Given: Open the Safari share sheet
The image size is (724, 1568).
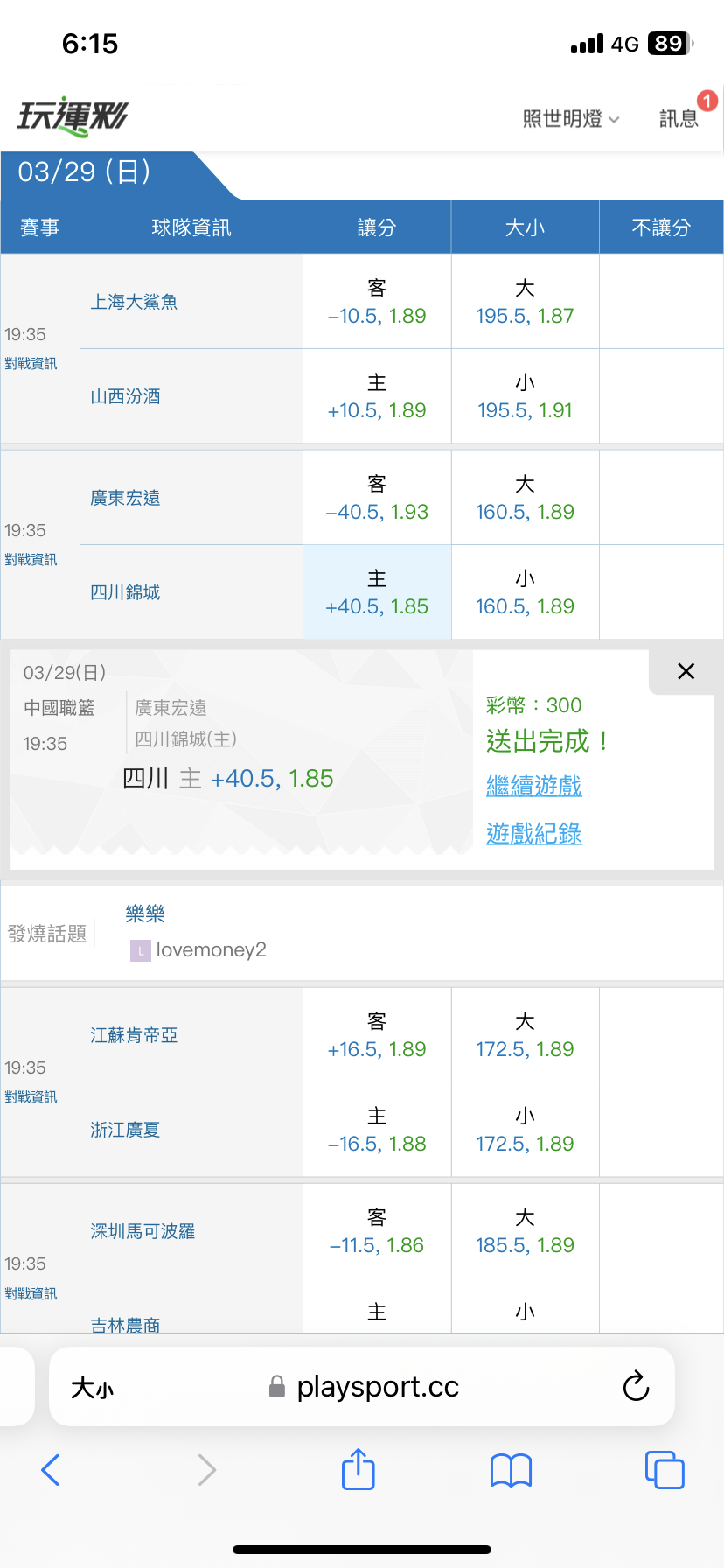Looking at the screenshot, I should click(x=358, y=1469).
